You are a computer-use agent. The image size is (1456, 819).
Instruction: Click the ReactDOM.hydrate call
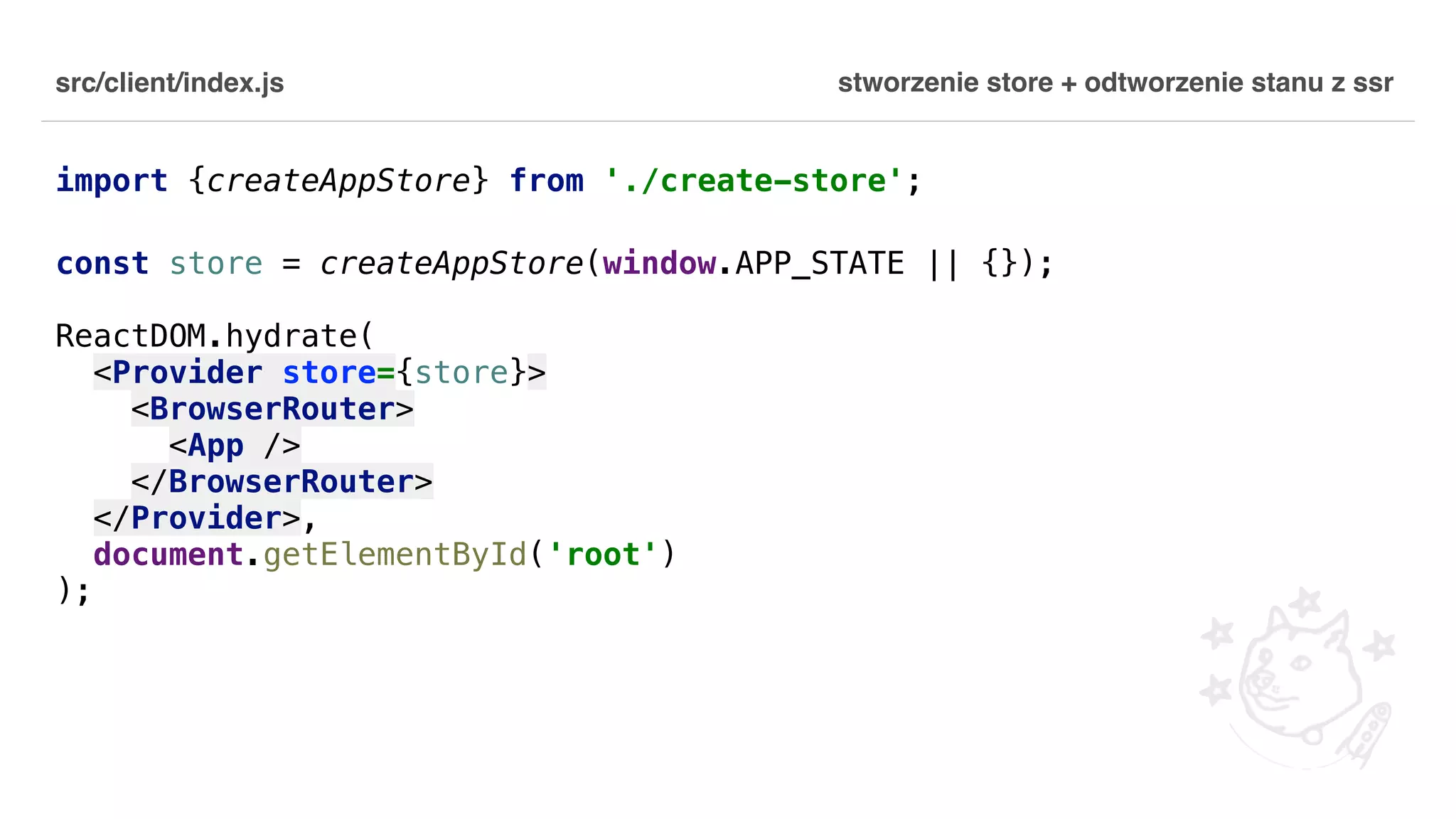[x=213, y=336]
